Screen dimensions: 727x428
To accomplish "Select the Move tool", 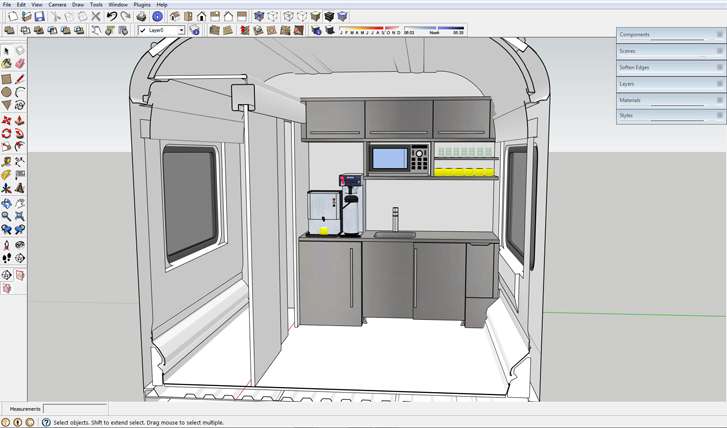I will pyautogui.click(x=6, y=120).
